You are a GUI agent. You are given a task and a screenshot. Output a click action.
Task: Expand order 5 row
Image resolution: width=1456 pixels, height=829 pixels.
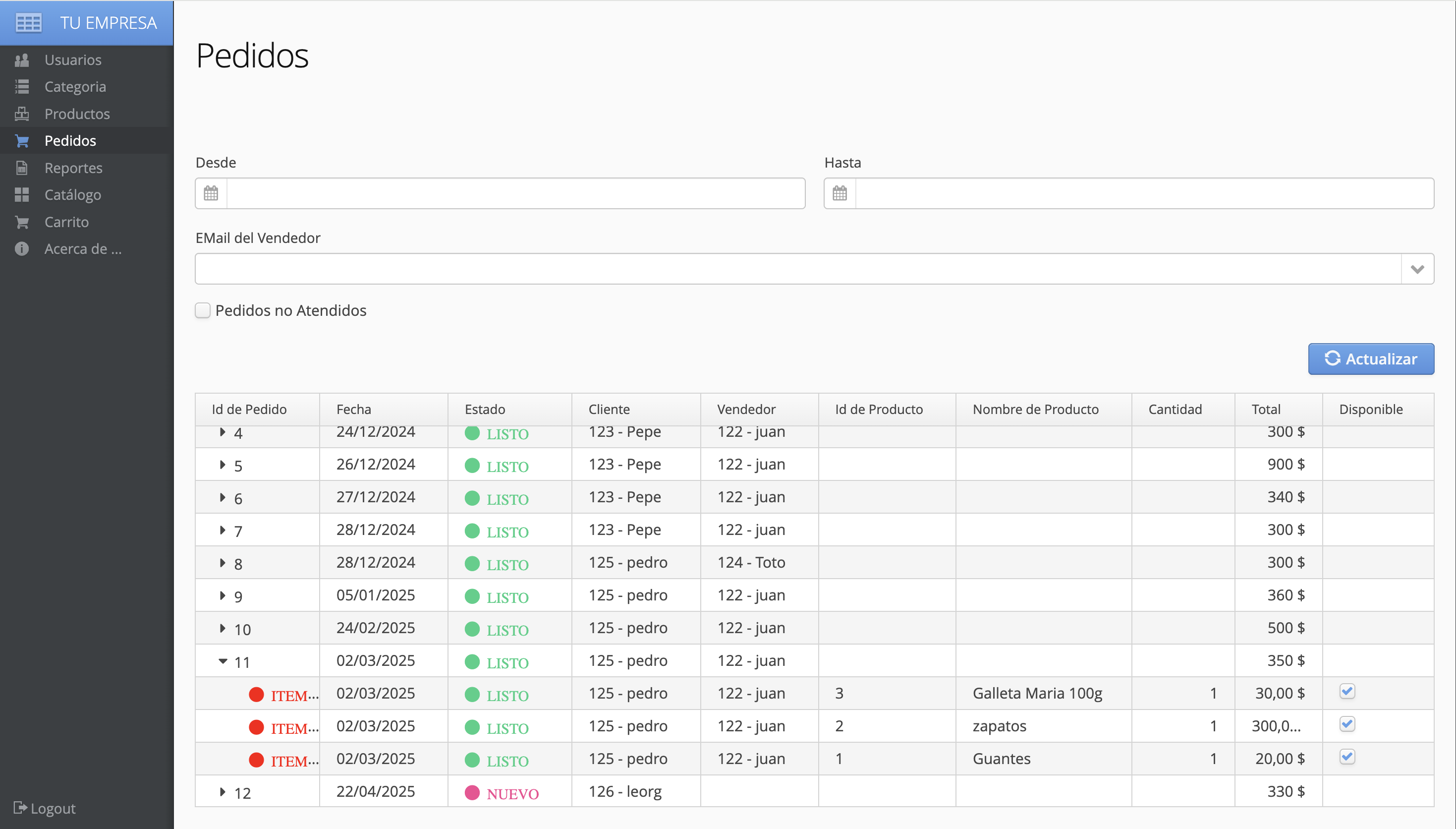[223, 465]
